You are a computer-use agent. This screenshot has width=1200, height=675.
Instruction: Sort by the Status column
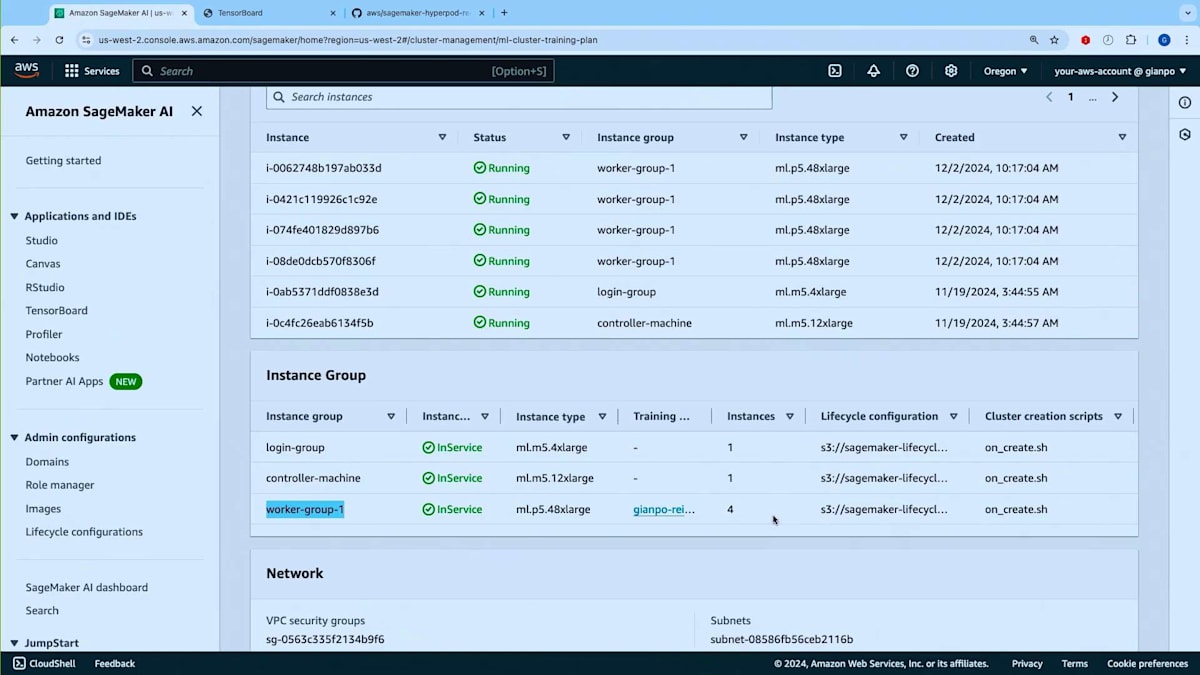point(566,137)
